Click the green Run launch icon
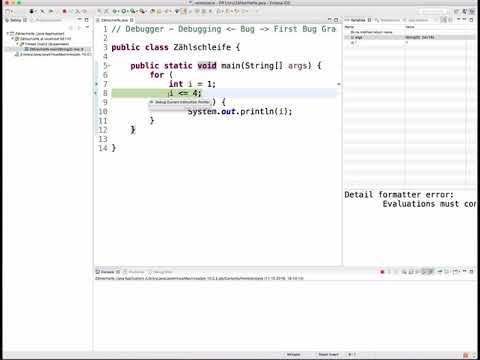480x360 pixels. pyautogui.click(x=124, y=11)
